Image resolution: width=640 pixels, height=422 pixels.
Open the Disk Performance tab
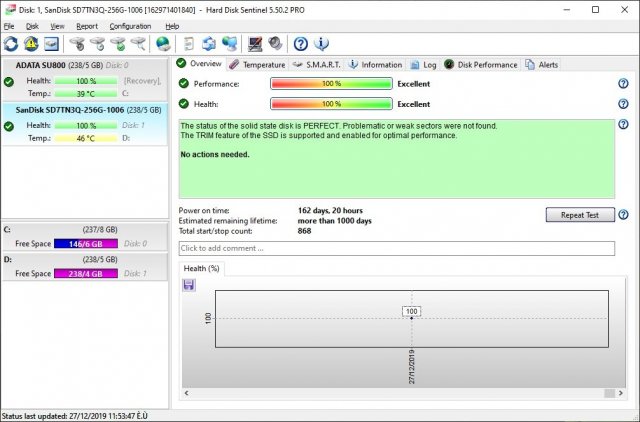pyautogui.click(x=486, y=64)
